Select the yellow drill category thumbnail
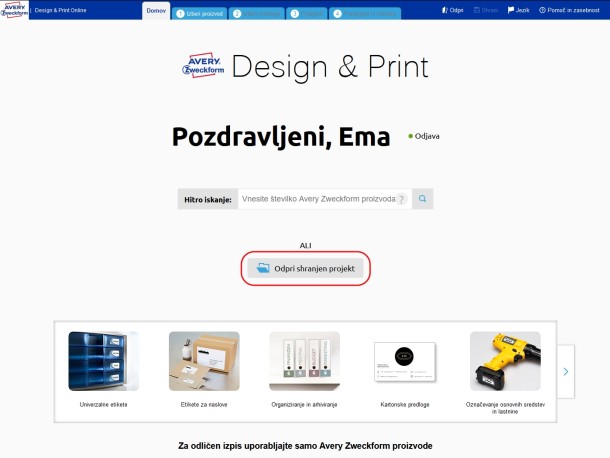The height and width of the screenshot is (458, 610). point(505,361)
